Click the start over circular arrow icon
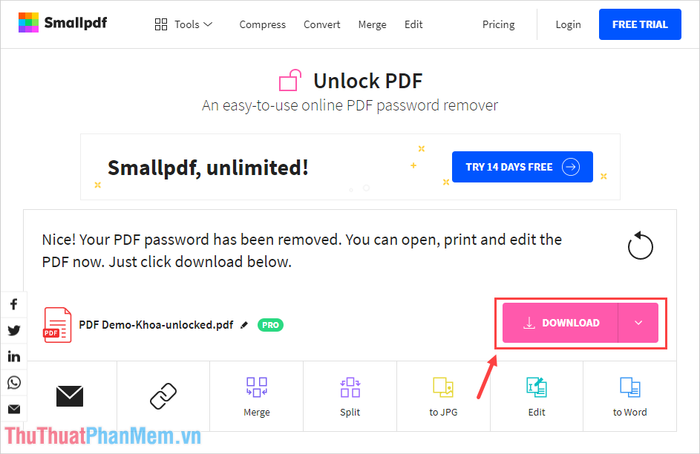Image resolution: width=700 pixels, height=454 pixels. [x=640, y=246]
